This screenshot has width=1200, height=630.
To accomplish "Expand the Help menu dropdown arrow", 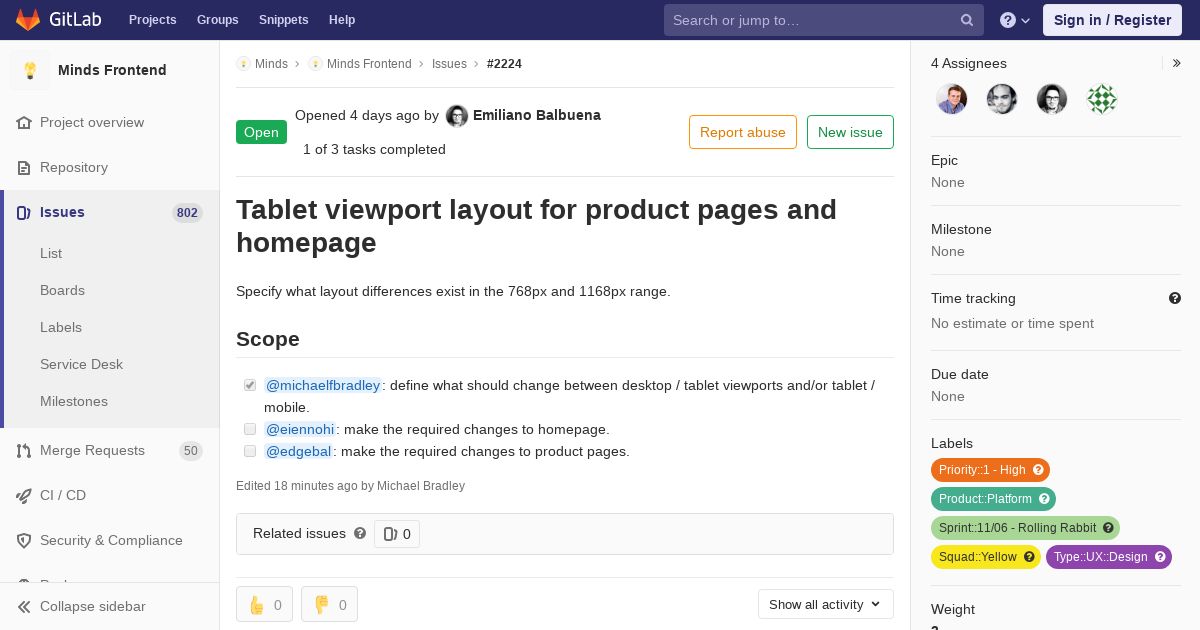I will [1025, 20].
